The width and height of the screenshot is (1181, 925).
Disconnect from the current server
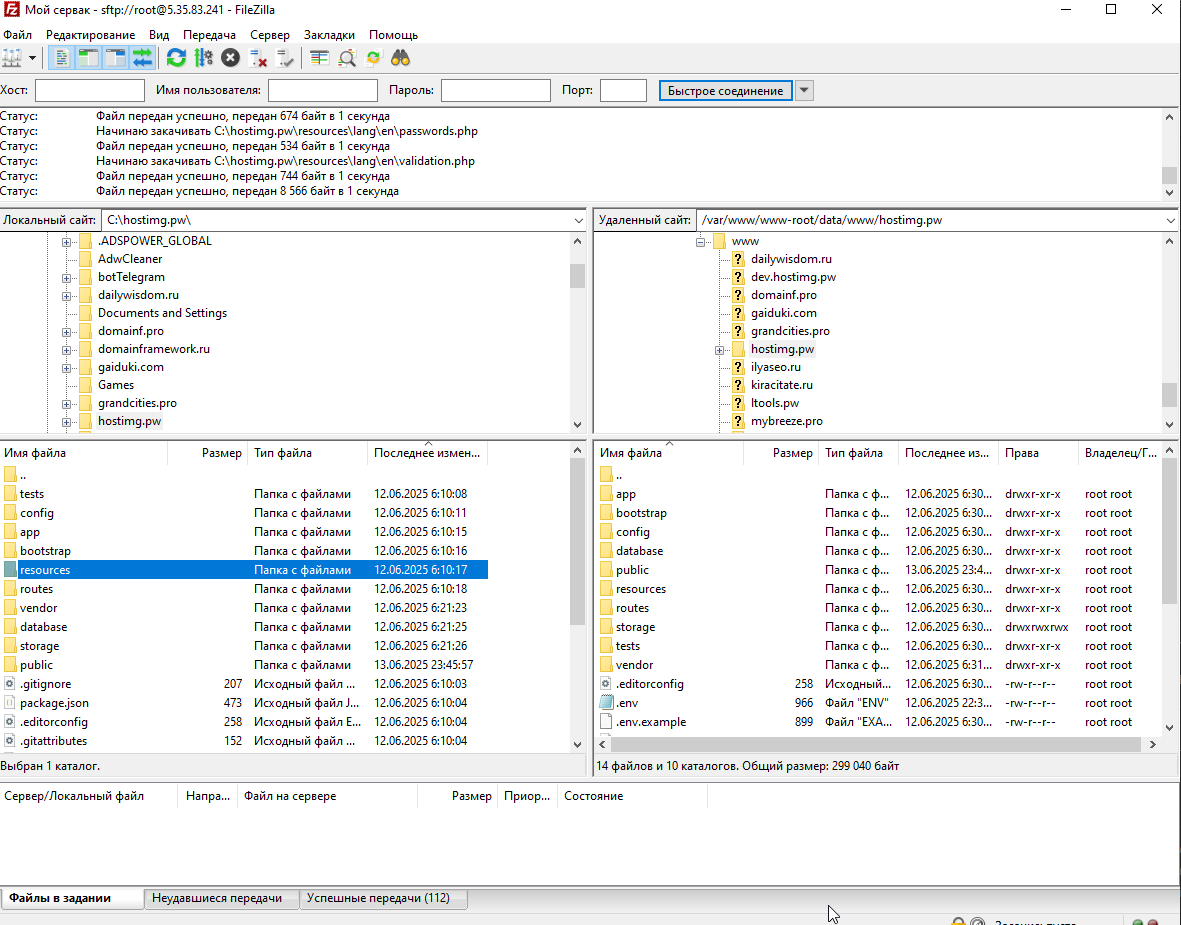pyautogui.click(x=258, y=58)
